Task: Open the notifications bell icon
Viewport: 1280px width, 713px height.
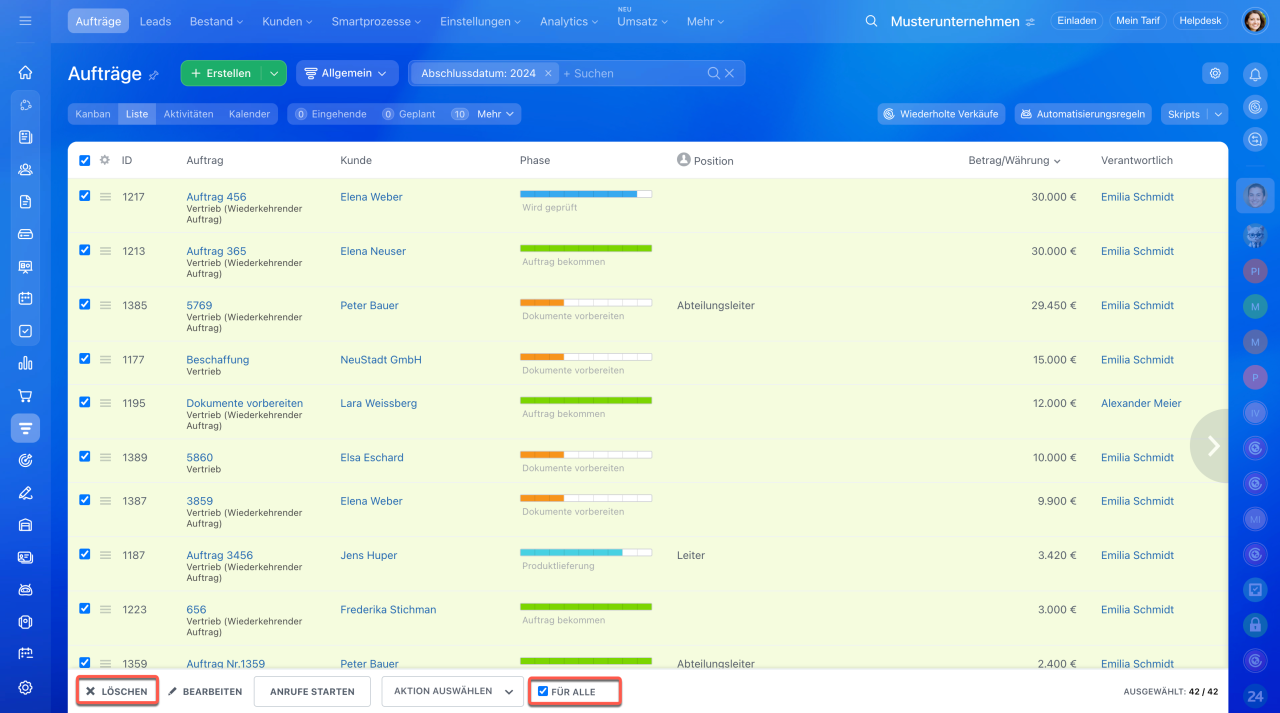Action: click(1255, 73)
